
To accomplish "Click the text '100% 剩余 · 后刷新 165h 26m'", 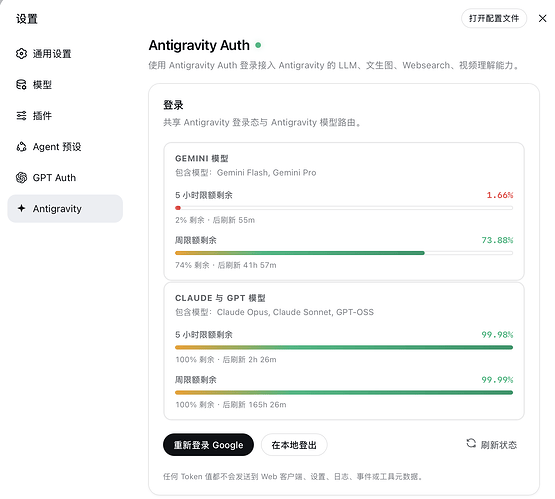I will [231, 405].
